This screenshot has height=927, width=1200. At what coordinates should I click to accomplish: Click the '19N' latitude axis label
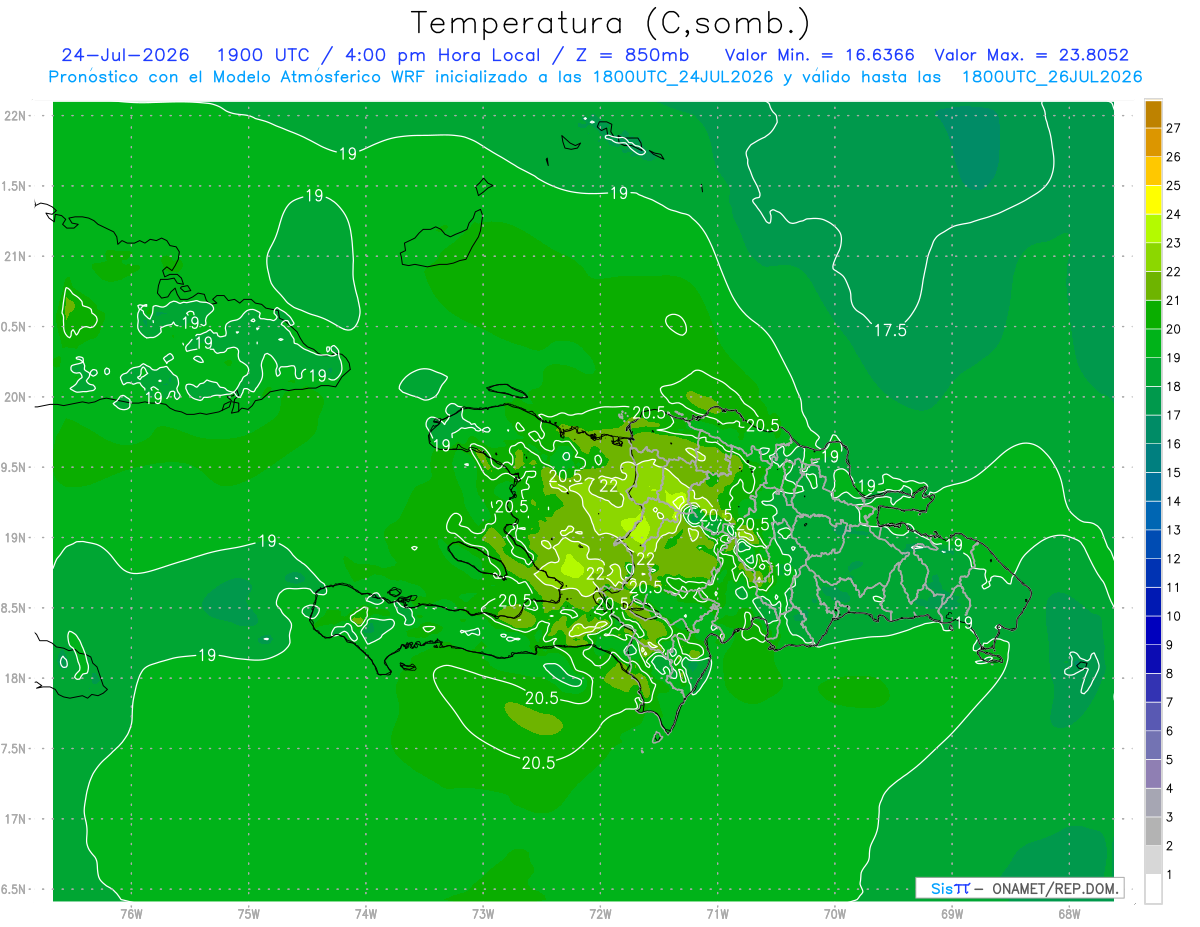[15, 537]
